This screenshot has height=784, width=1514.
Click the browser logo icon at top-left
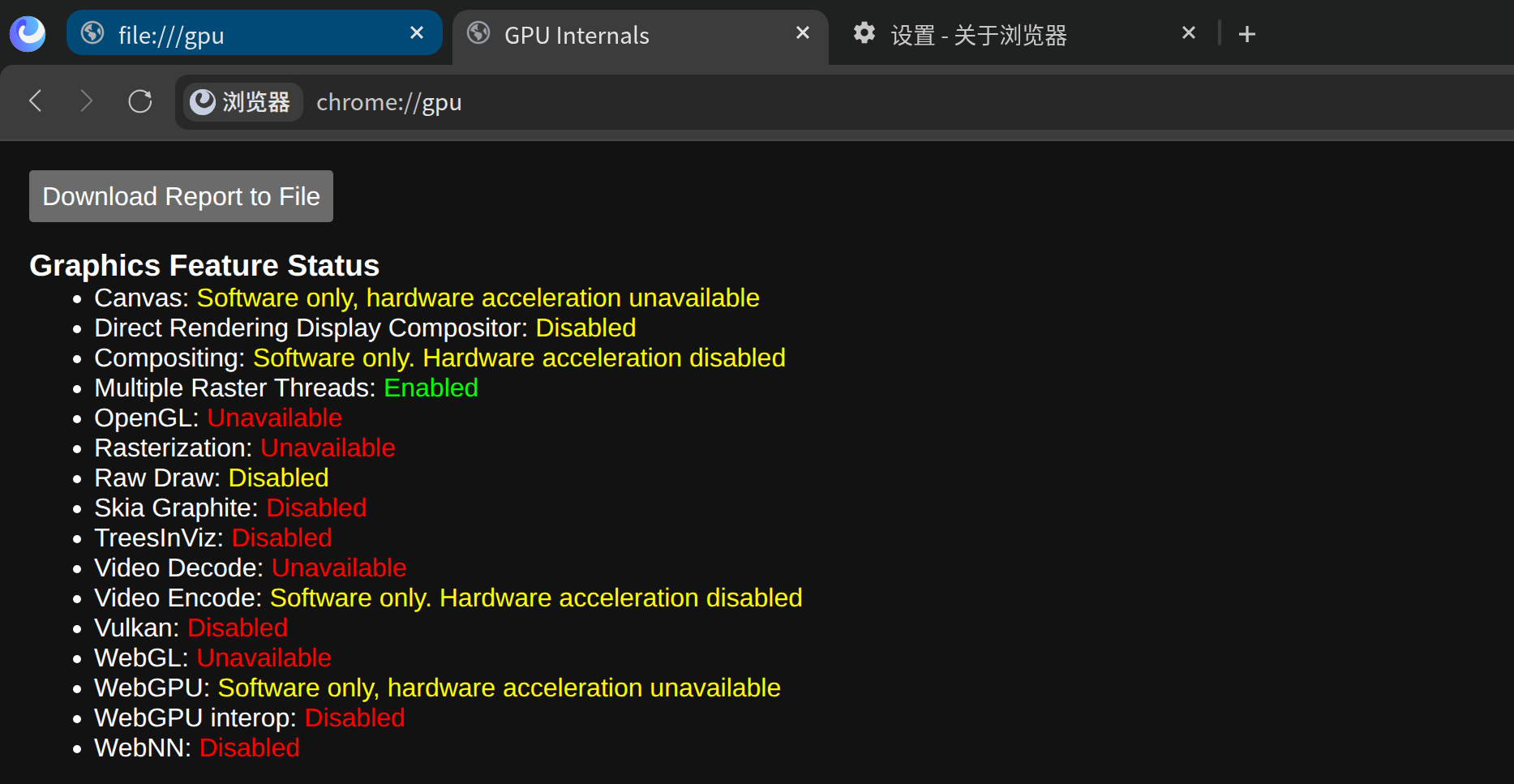(x=28, y=34)
